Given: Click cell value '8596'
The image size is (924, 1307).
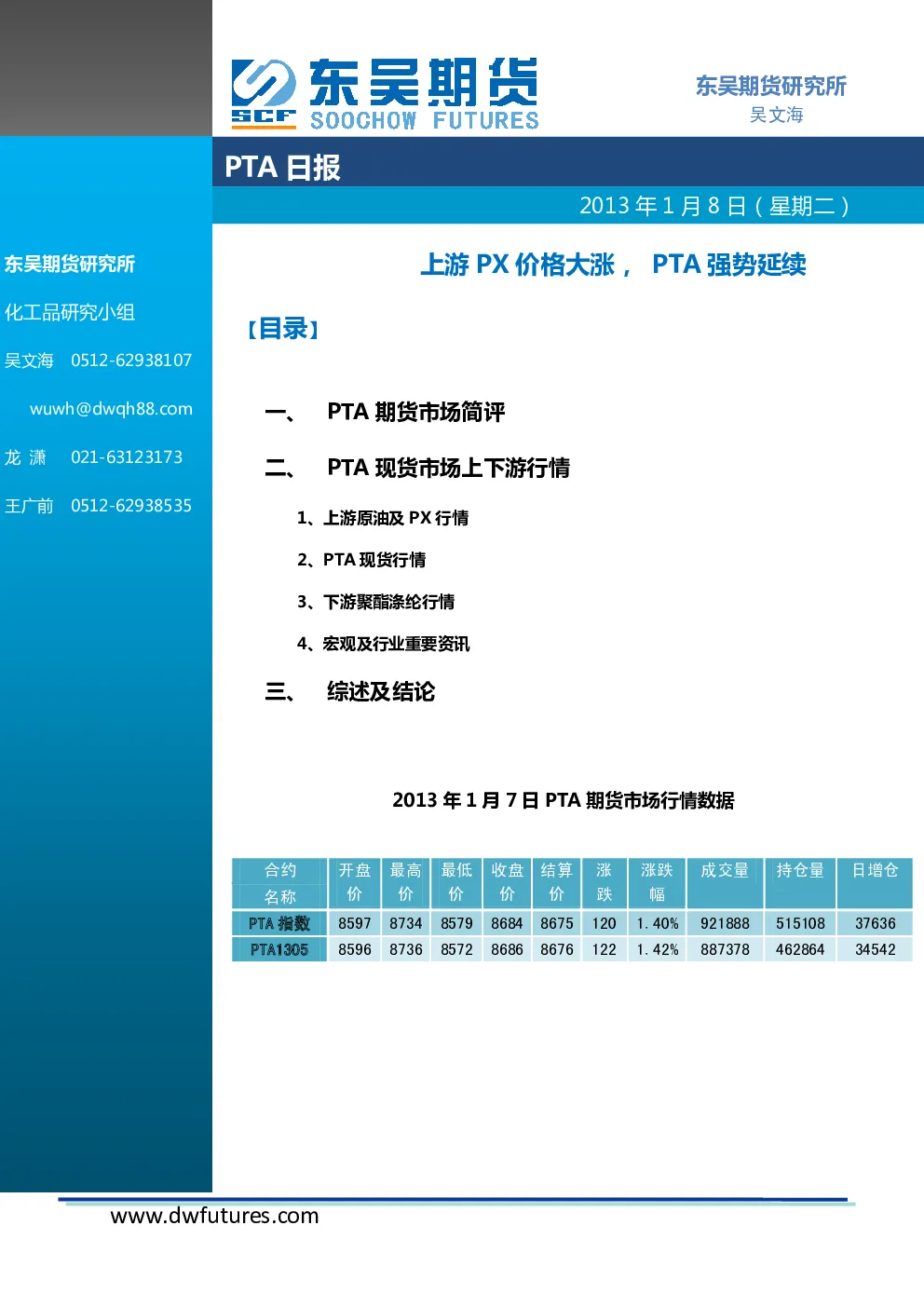Looking at the screenshot, I should tap(355, 949).
